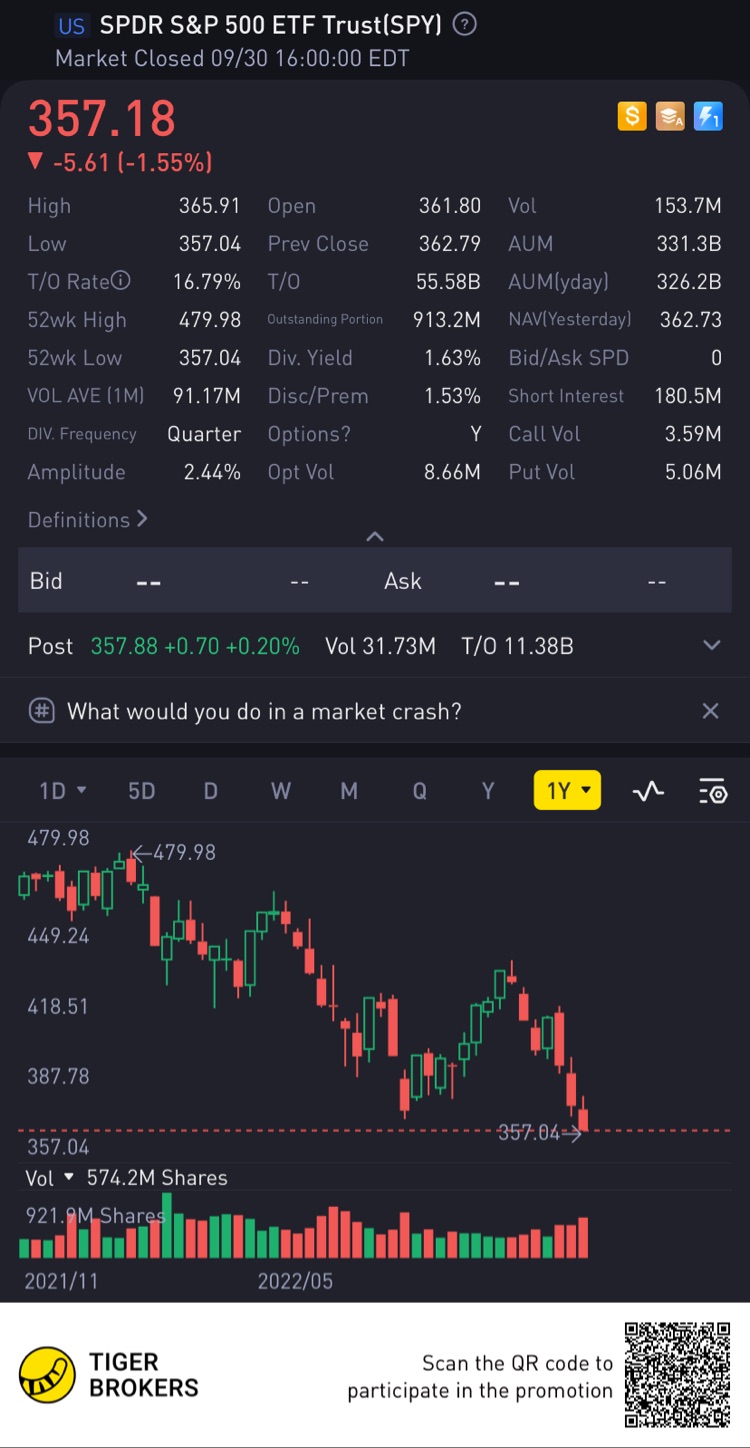Dismiss the market crash prompt
Viewport: 750px width, 1448px height.
[710, 711]
